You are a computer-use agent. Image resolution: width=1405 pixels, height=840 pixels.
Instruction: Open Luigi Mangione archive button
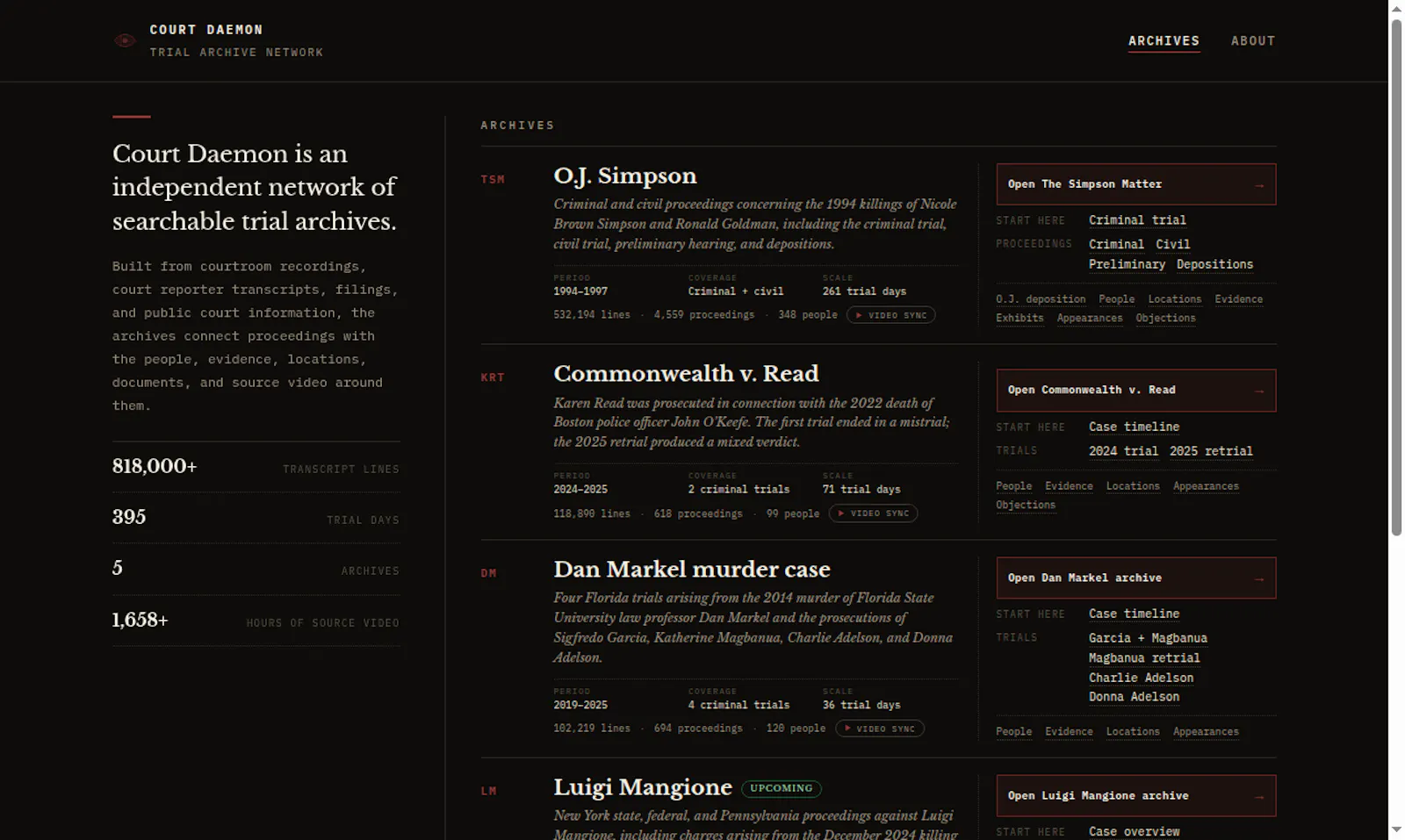1135,796
